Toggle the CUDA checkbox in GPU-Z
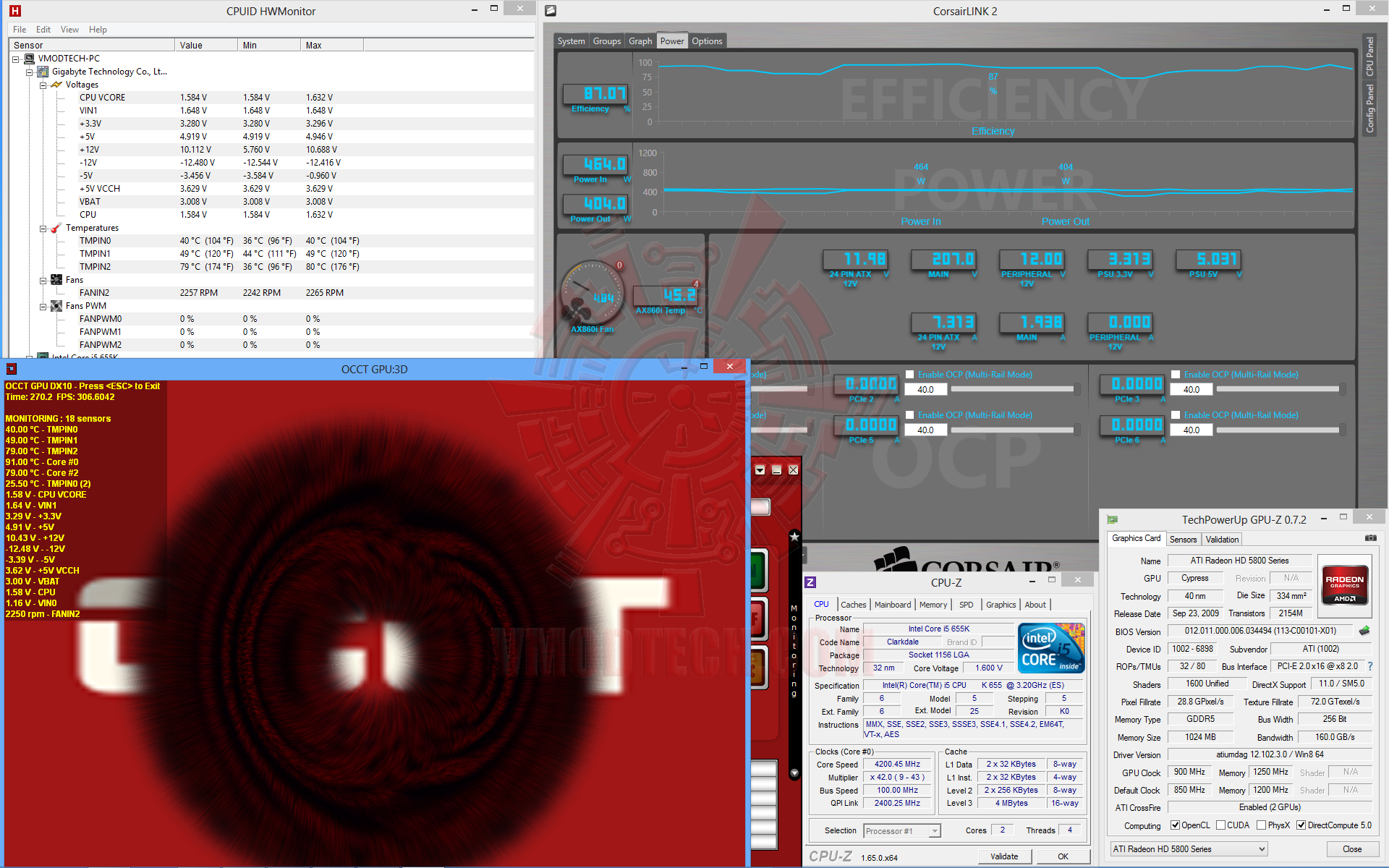Screen dimensions: 1389x868 tap(1221, 825)
